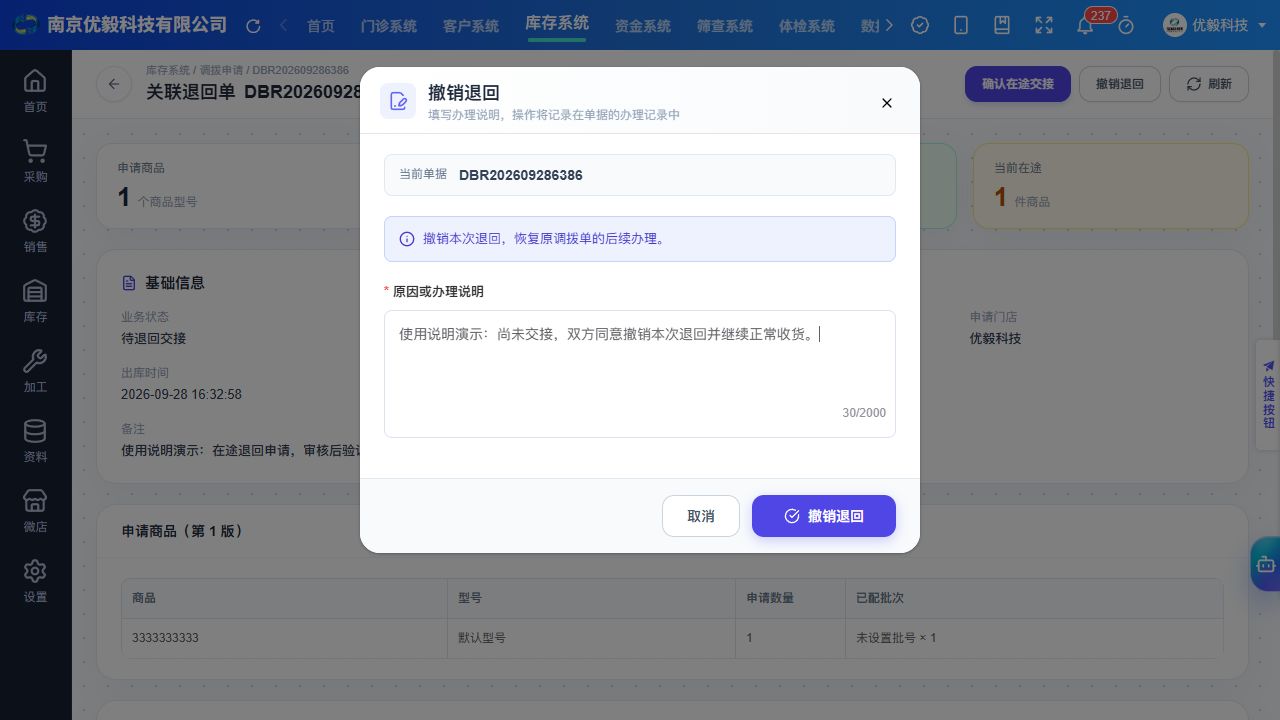Image resolution: width=1280 pixels, height=720 pixels.
Task: Click the 刷新 button
Action: coord(1209,84)
